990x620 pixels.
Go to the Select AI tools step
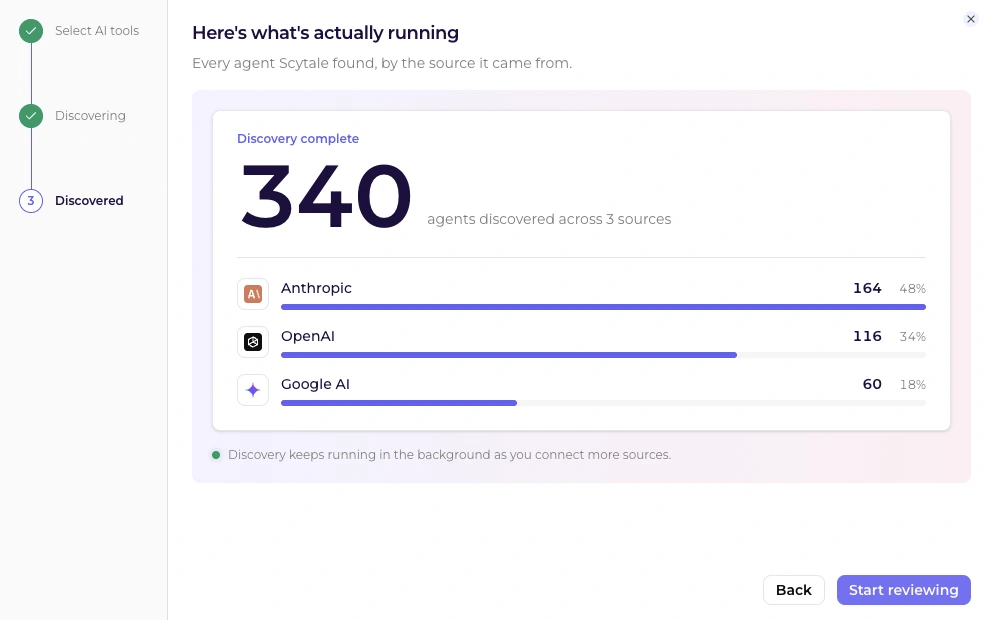coord(97,31)
